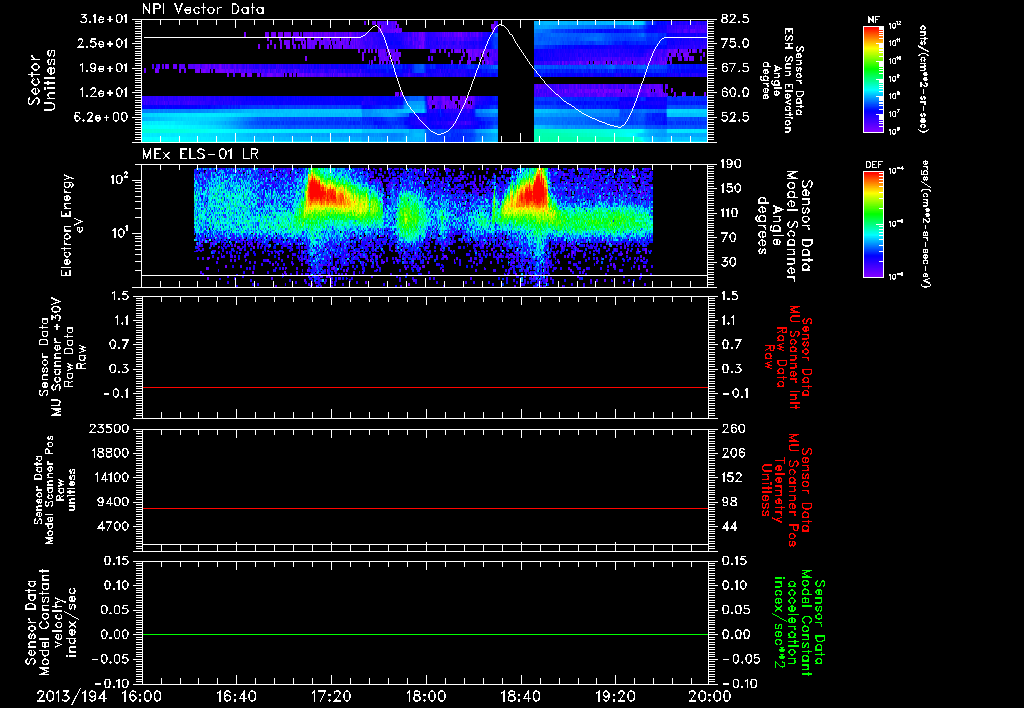
Task: Click the 14100 scanner position tick label
Action: point(109,477)
